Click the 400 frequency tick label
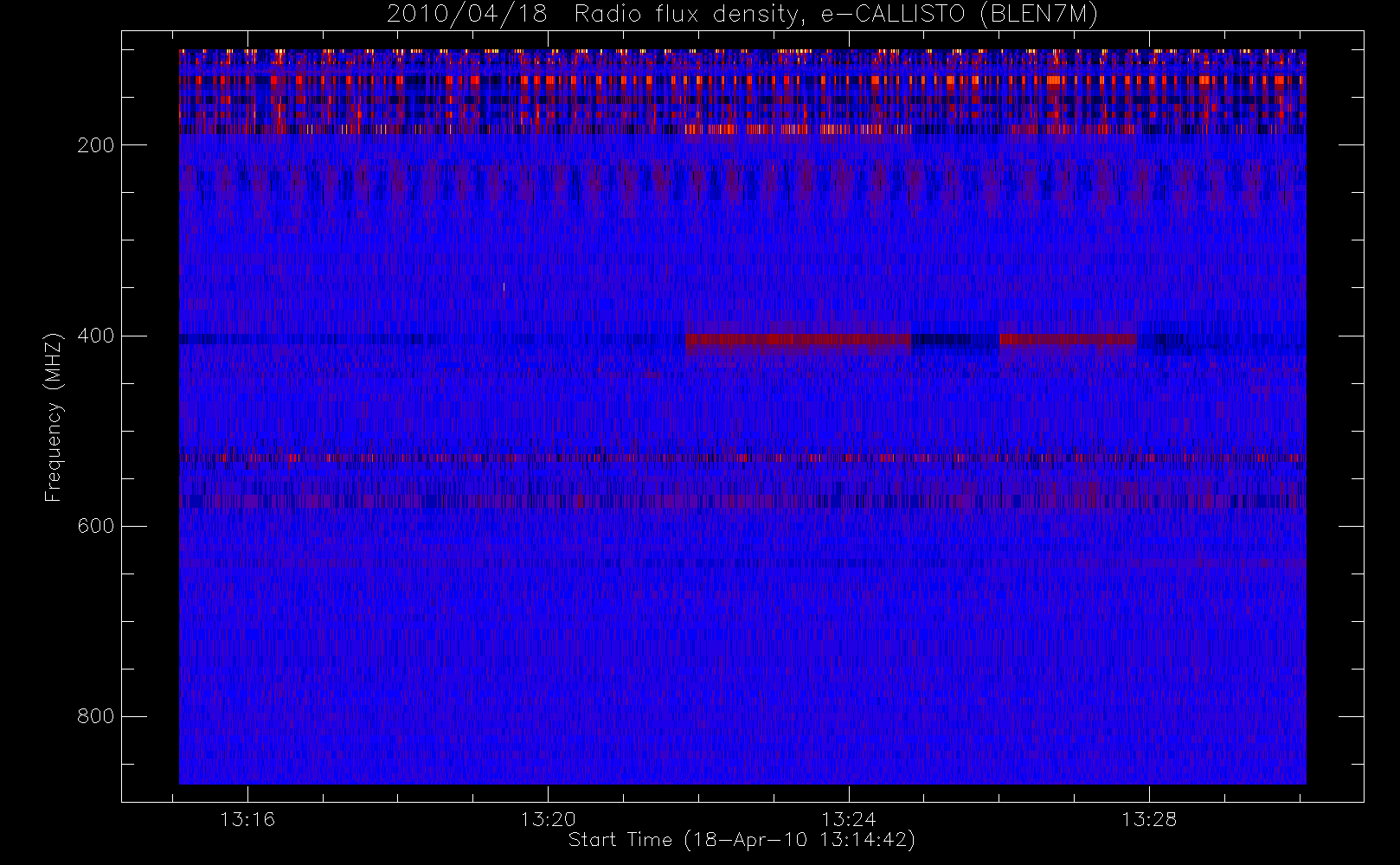The height and width of the screenshot is (865, 1400). (96, 336)
